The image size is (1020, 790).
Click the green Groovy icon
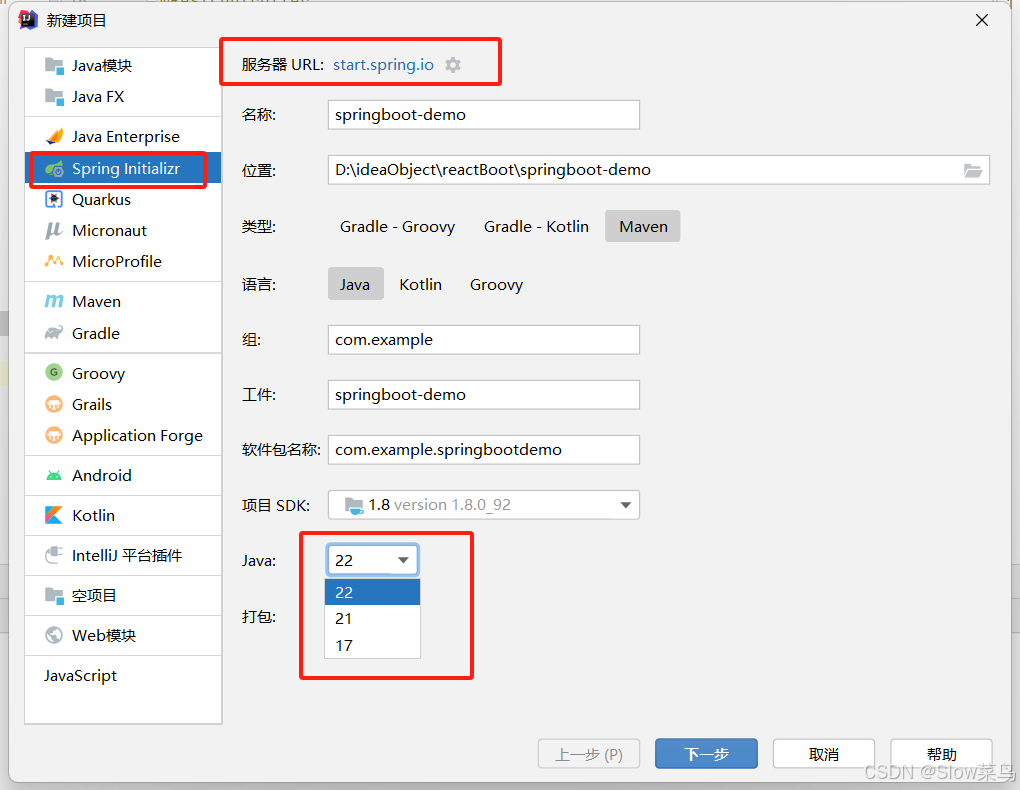[x=54, y=372]
